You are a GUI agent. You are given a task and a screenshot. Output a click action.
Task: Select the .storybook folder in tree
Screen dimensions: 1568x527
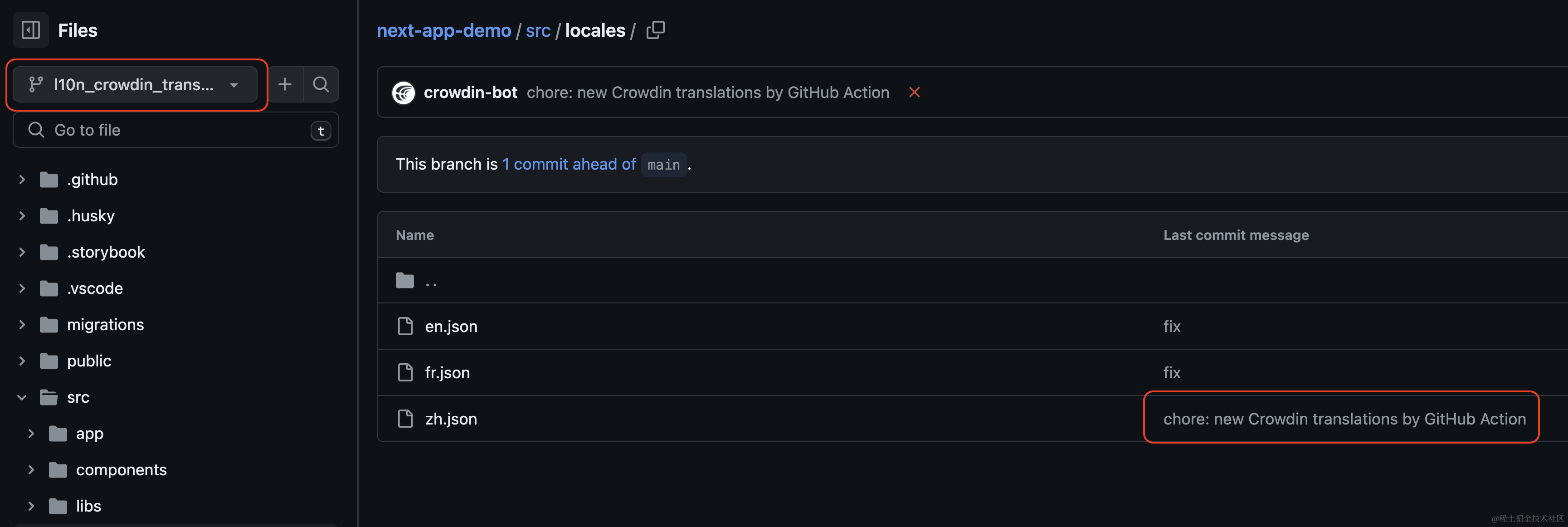[x=106, y=252]
